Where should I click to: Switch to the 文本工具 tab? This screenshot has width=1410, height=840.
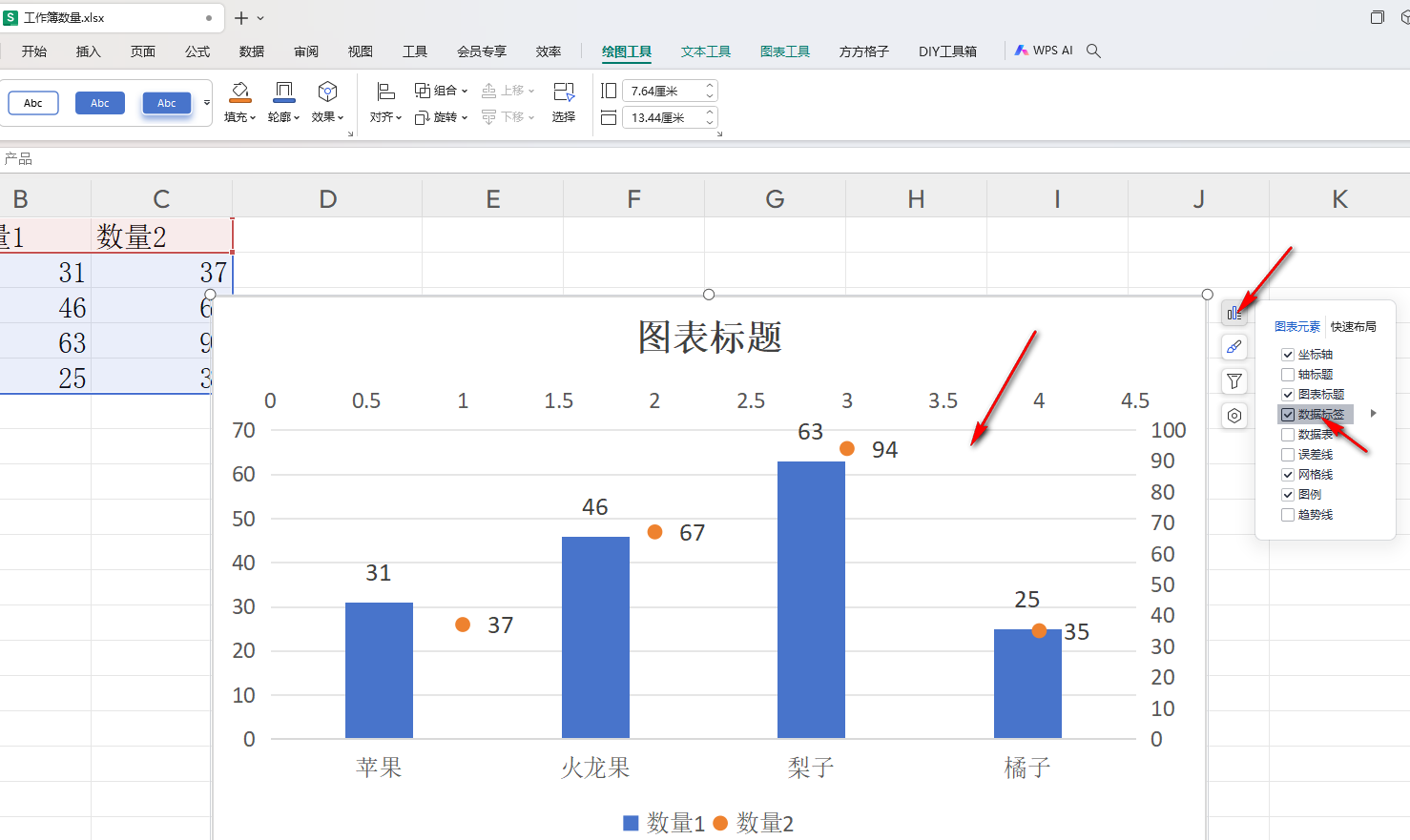tap(706, 51)
